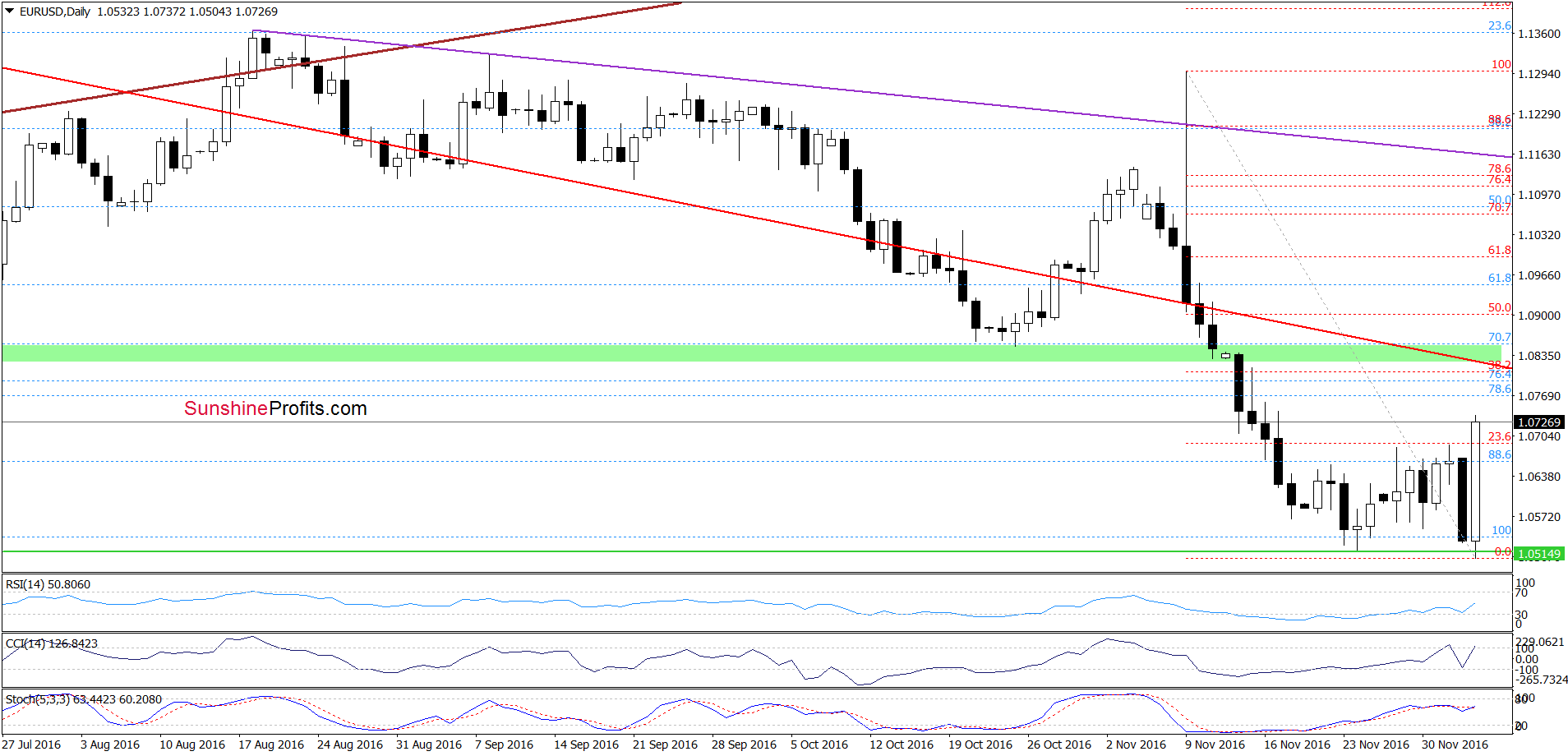Open the chart menu triangle beside EURUSD,Daily

pos(9,12)
